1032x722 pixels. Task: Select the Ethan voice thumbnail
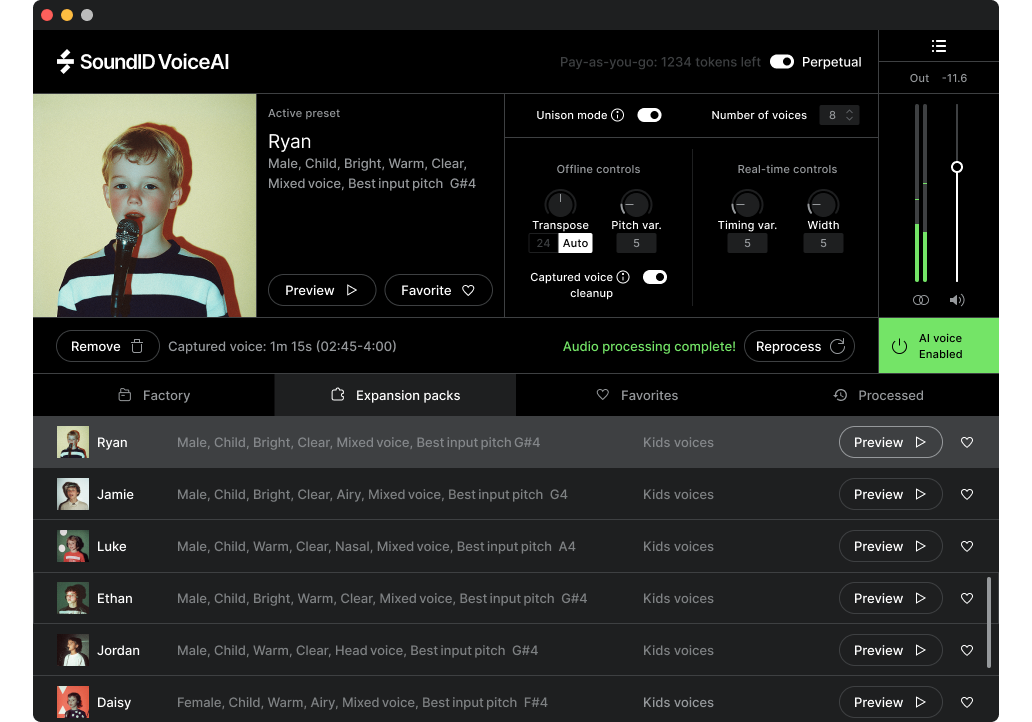(x=72, y=598)
